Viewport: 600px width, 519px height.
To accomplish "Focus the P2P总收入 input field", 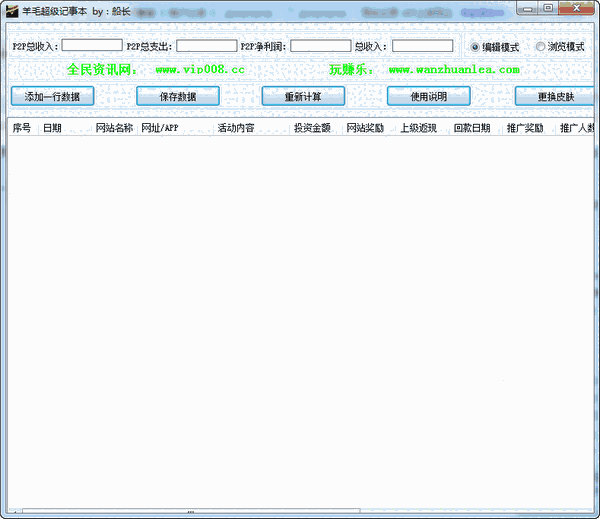I will click(x=92, y=46).
